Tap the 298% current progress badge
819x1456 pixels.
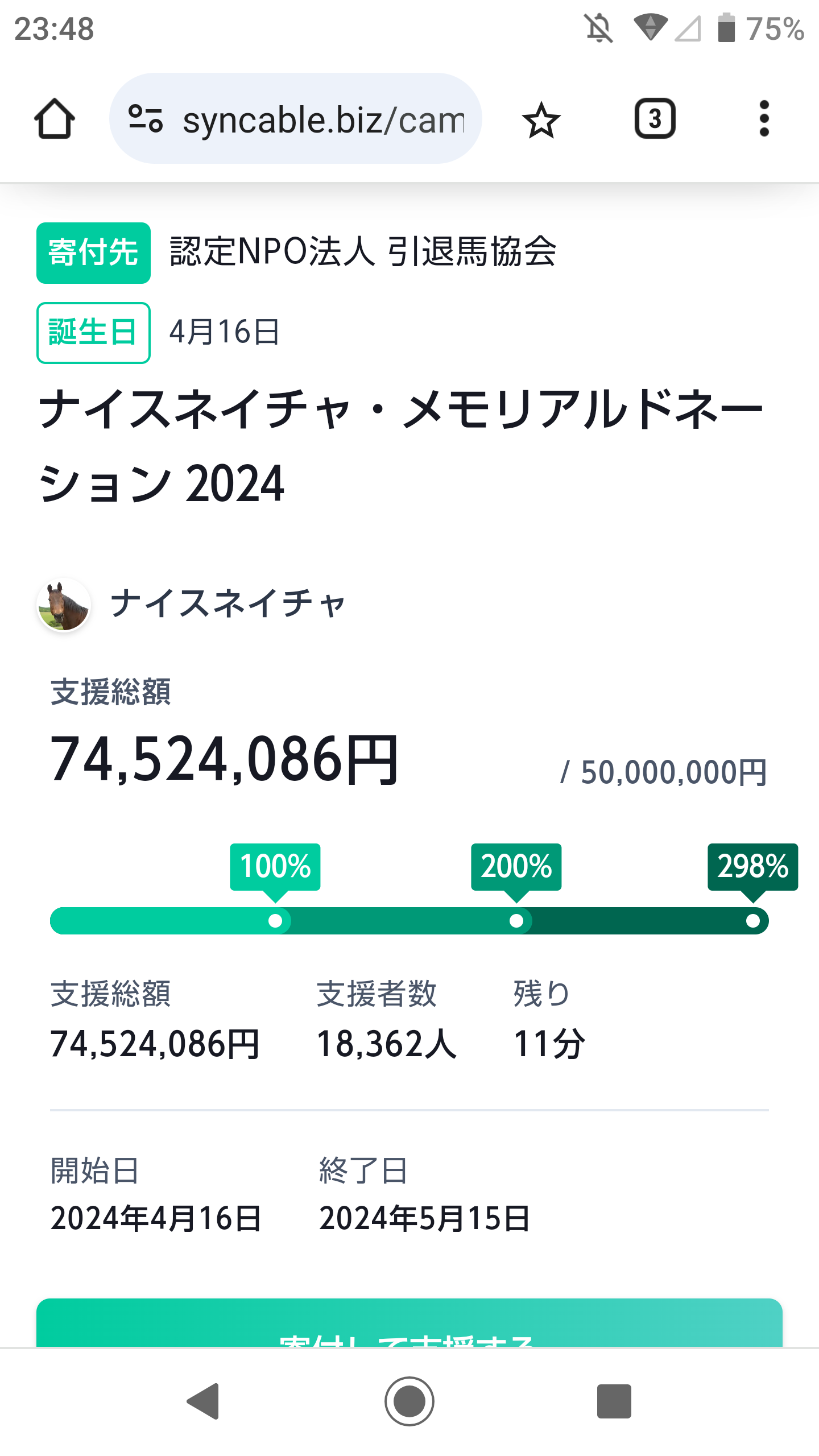pos(752,867)
